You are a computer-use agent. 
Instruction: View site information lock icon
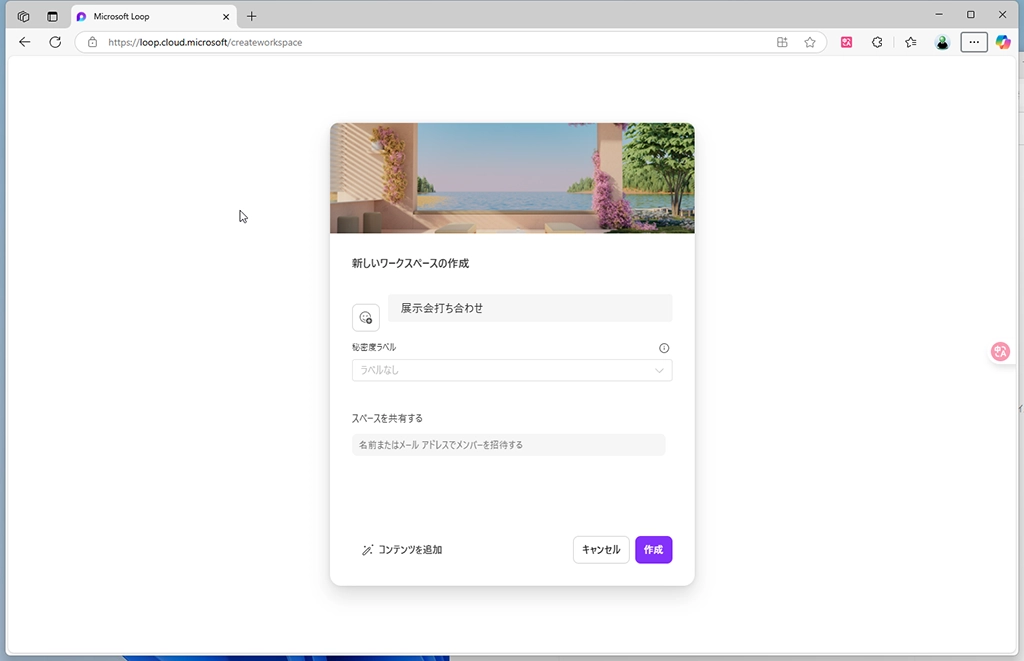point(93,42)
